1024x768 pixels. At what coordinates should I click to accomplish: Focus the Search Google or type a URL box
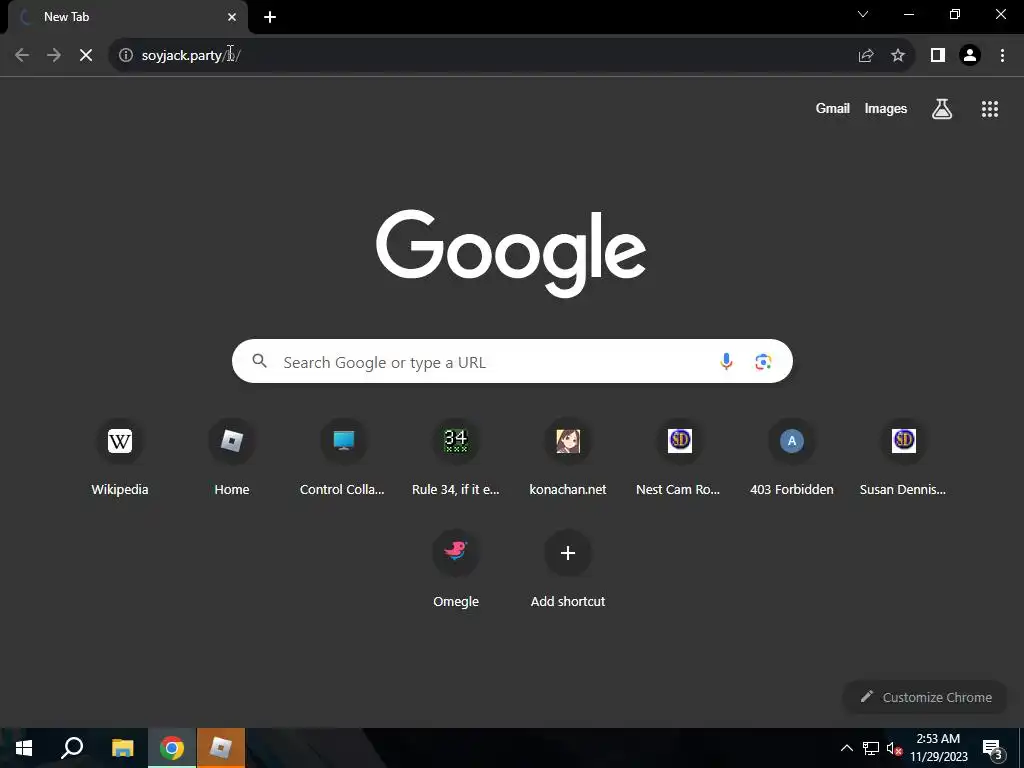[x=512, y=361]
